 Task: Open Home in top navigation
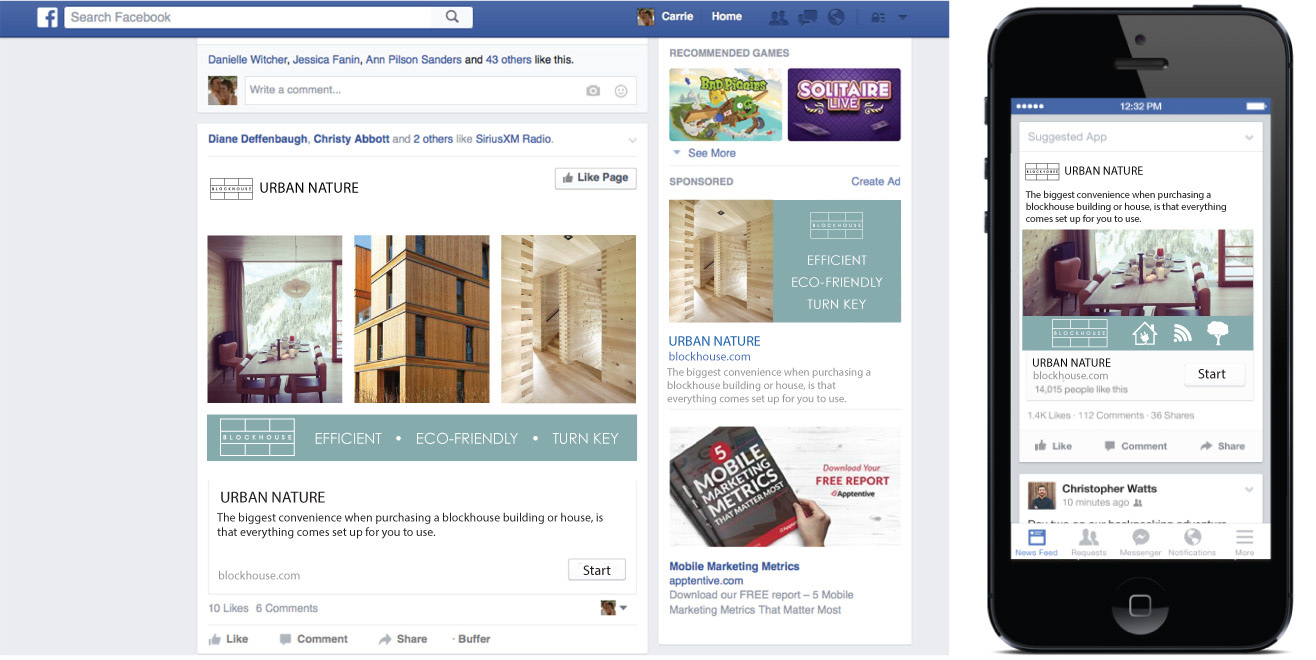[x=727, y=17]
